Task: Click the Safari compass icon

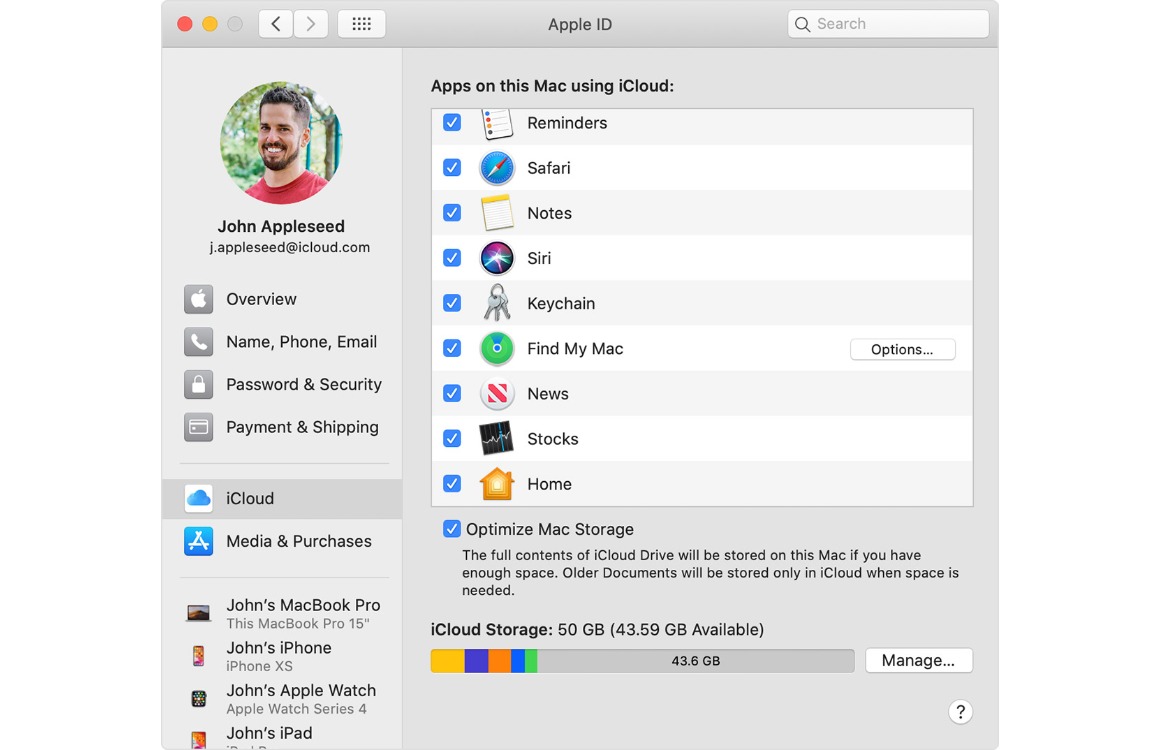Action: point(497,168)
